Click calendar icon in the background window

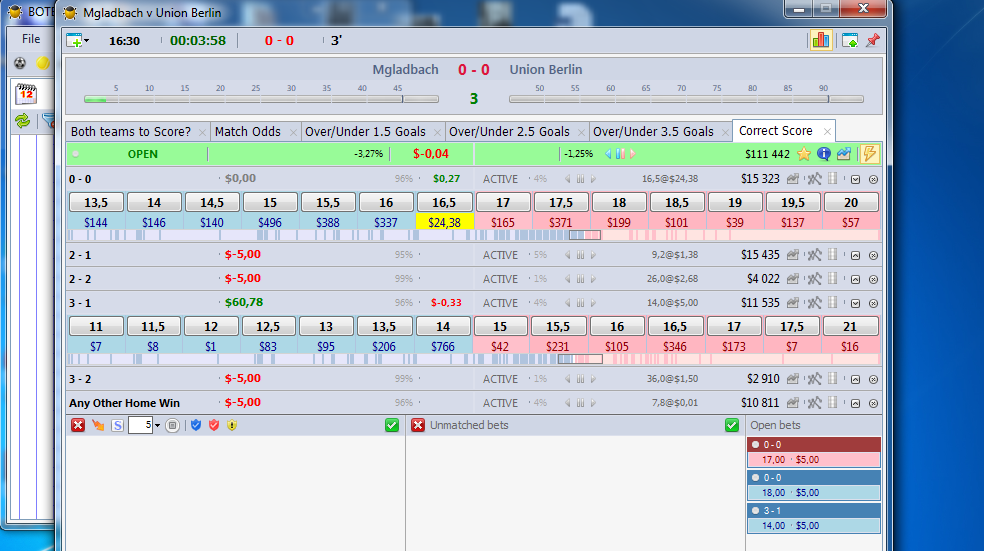pyautogui.click(x=26, y=94)
